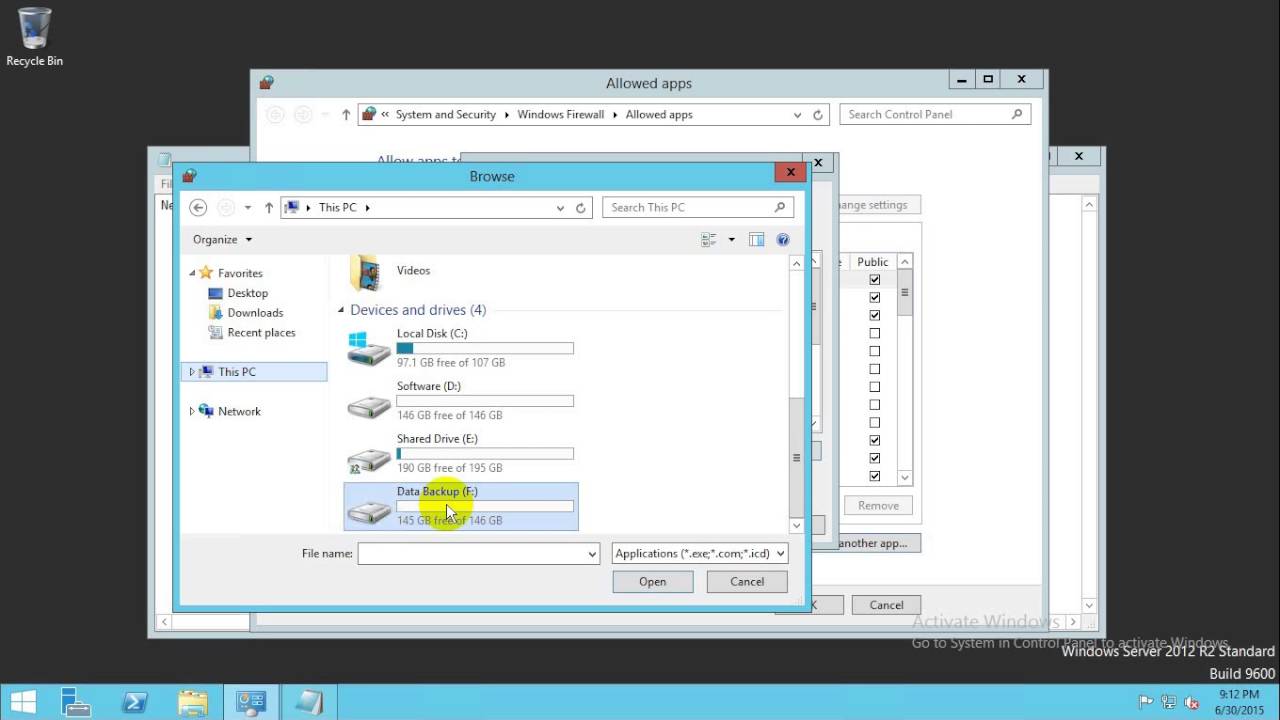
Task: Expand the Browse address bar history dropdown
Action: [x=560, y=208]
